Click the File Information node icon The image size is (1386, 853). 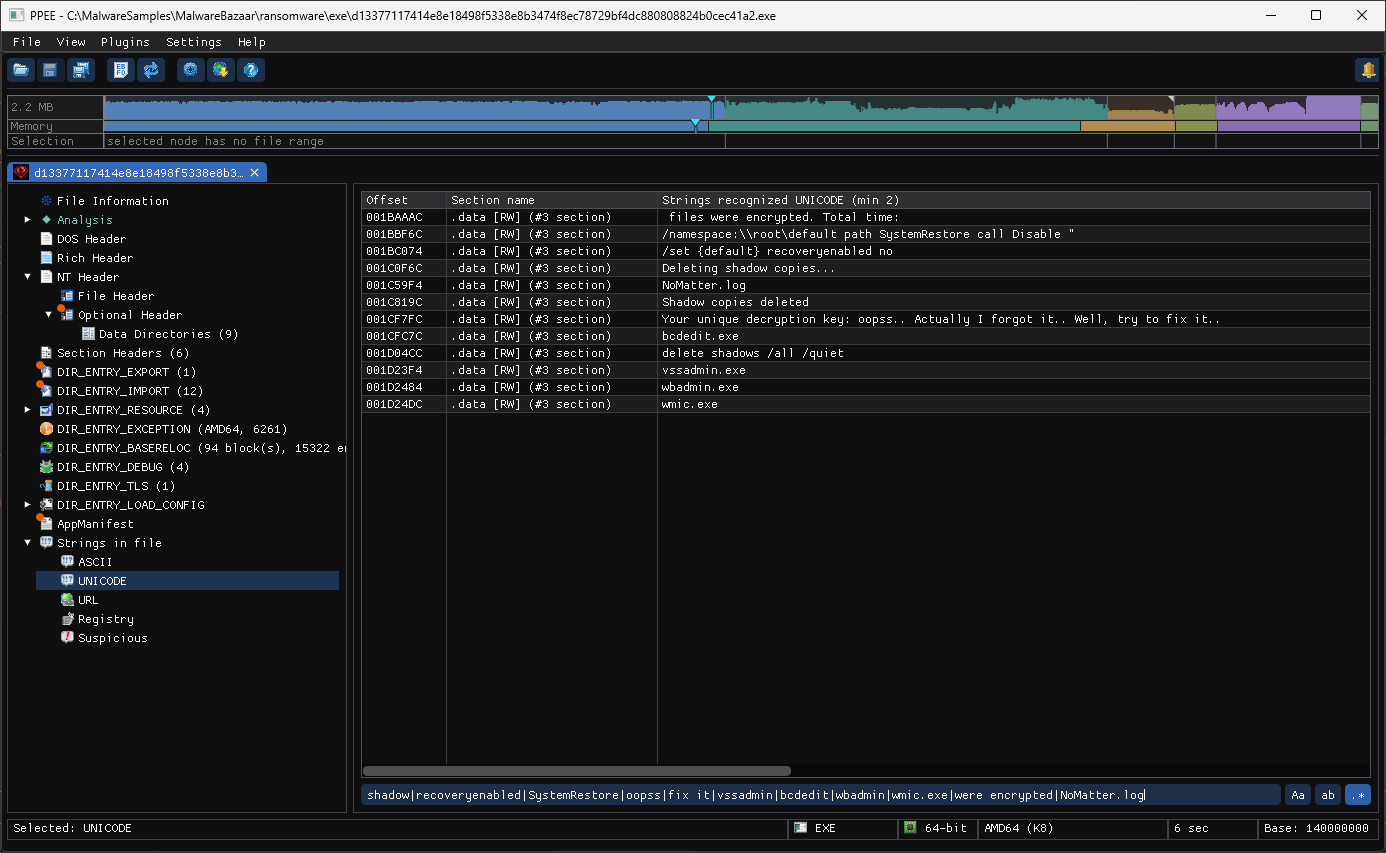[x=46, y=201]
